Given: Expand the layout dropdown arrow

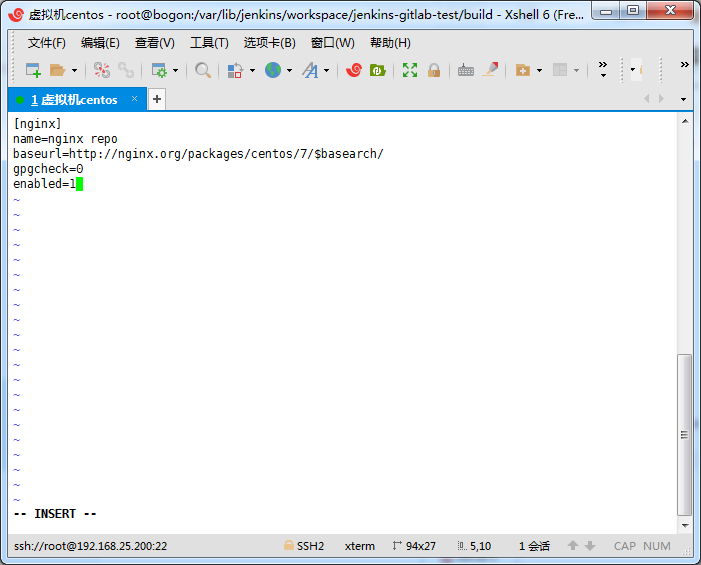Looking at the screenshot, I should tap(576, 70).
